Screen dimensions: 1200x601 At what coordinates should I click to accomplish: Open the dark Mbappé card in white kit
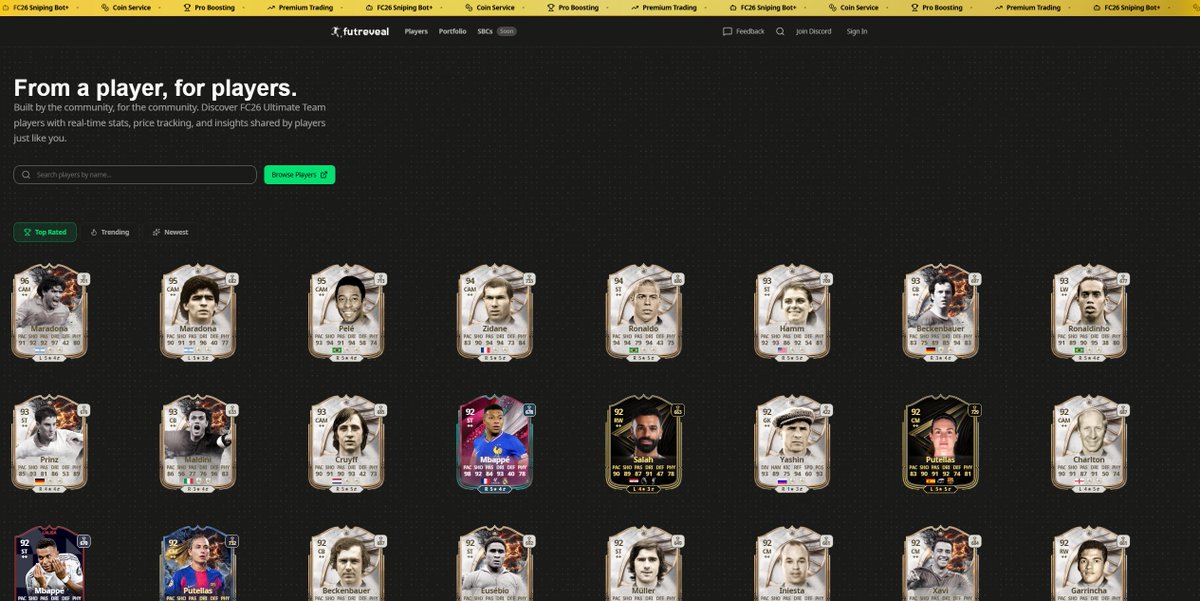(49, 565)
